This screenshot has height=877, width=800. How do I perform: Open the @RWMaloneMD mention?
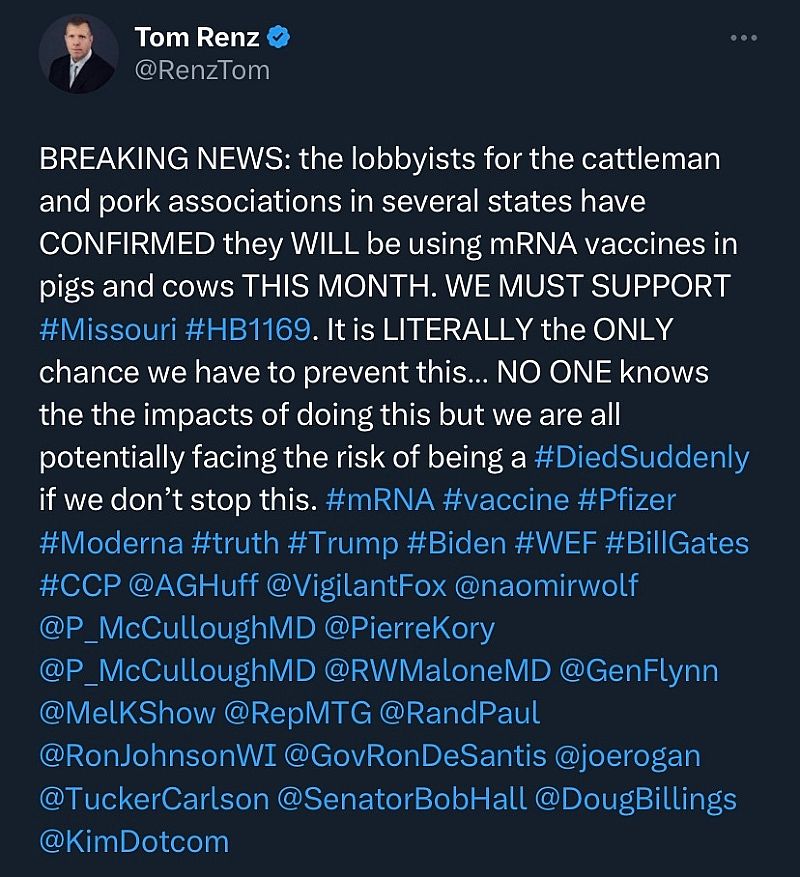point(448,670)
